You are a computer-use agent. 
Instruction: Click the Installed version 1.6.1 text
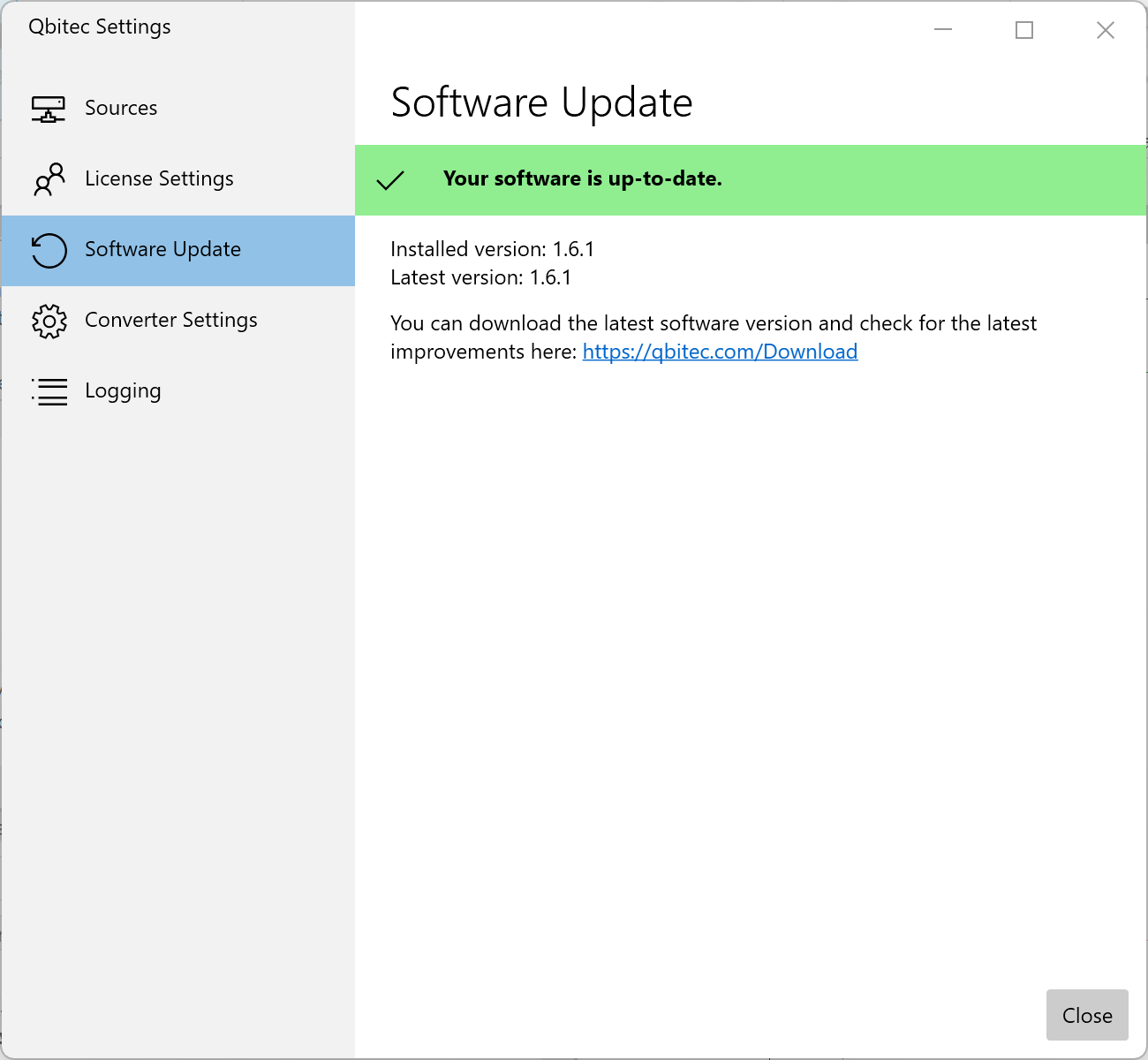(492, 249)
